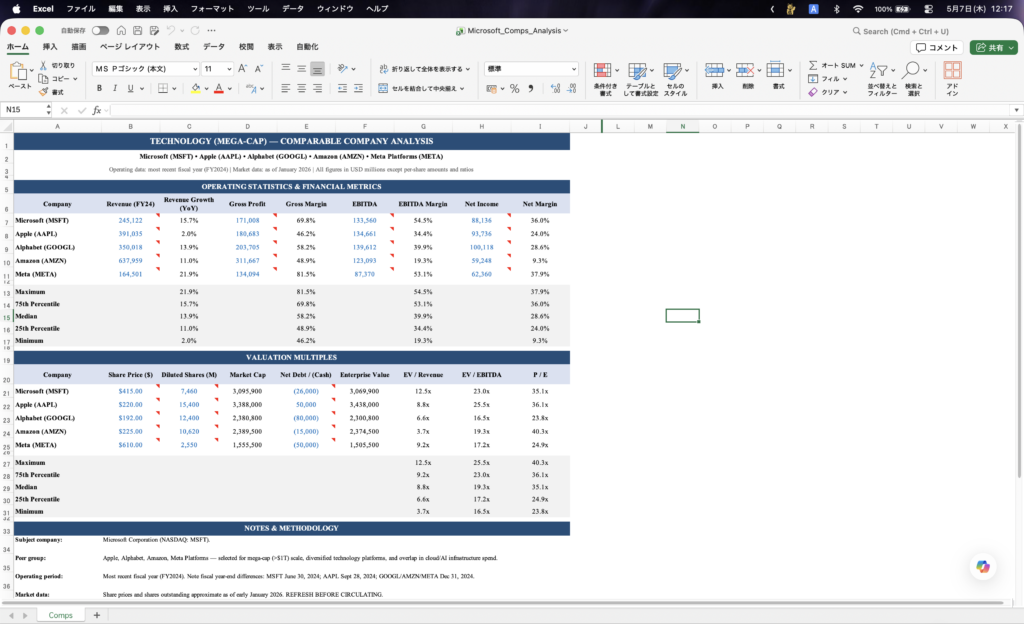Click the green 共有 share button
The image size is (1024, 624).
coord(994,48)
